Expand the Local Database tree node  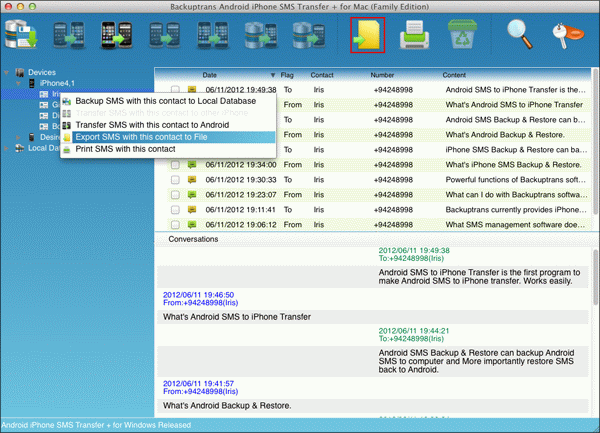pyautogui.click(x=6, y=148)
